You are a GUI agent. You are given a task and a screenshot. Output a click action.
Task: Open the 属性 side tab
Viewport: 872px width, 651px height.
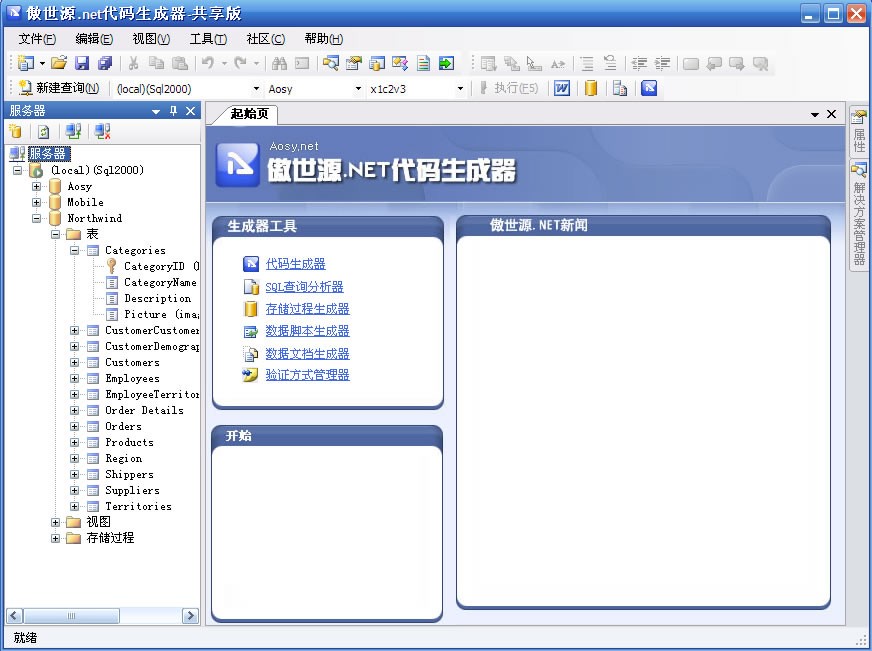(859, 132)
